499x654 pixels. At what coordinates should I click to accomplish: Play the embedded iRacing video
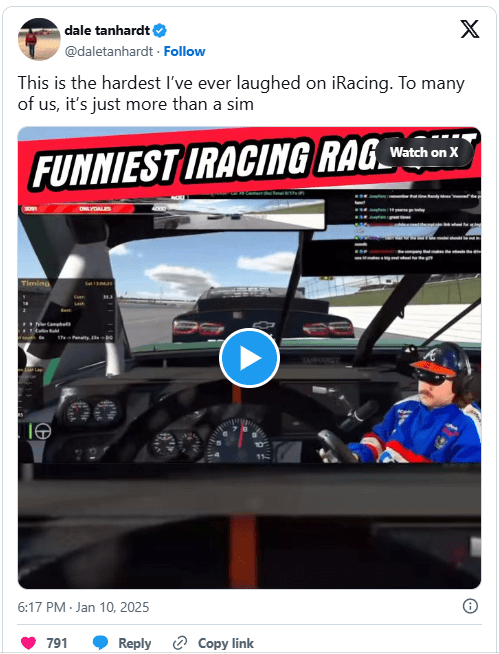pyautogui.click(x=249, y=358)
